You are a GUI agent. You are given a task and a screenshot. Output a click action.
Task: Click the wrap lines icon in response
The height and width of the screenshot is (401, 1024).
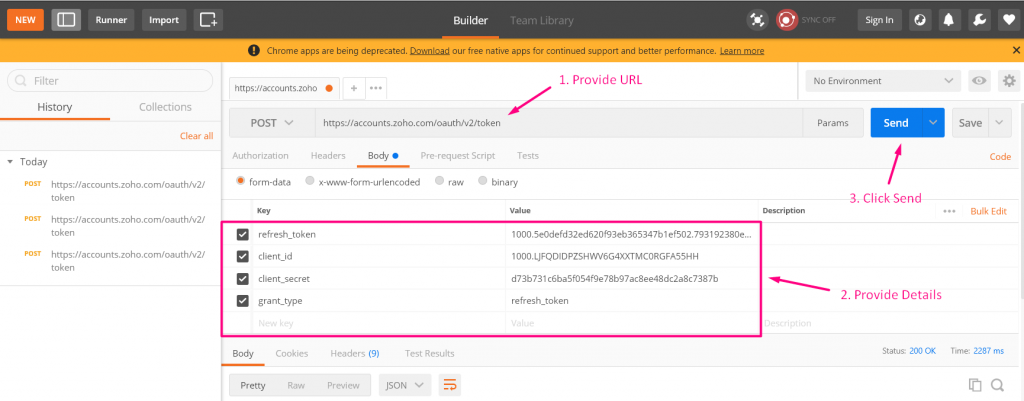tap(449, 385)
